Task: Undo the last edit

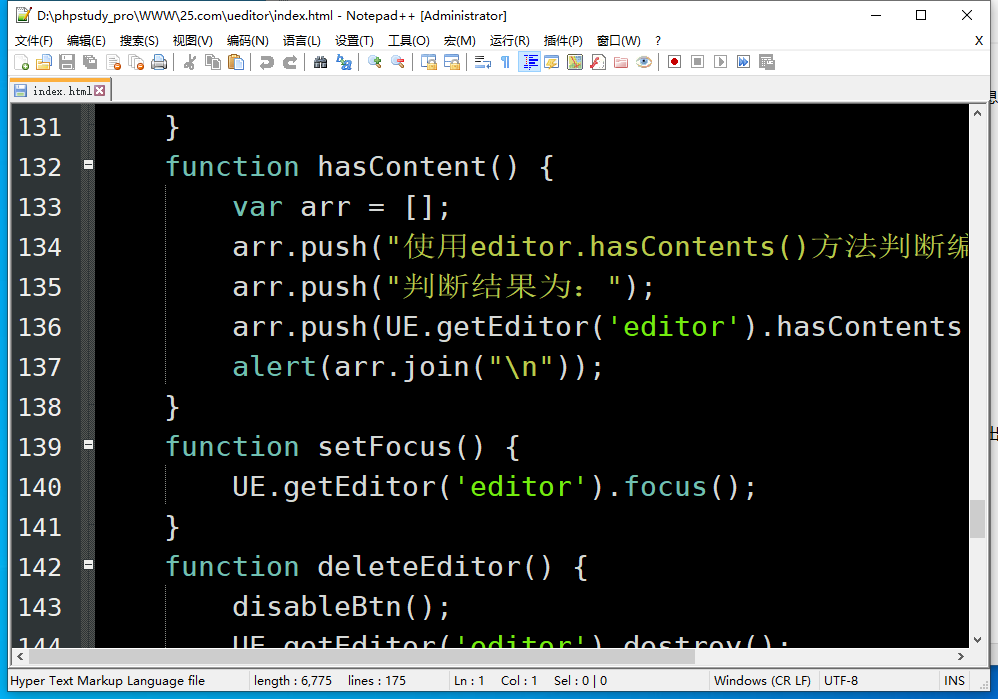Action: (266, 62)
